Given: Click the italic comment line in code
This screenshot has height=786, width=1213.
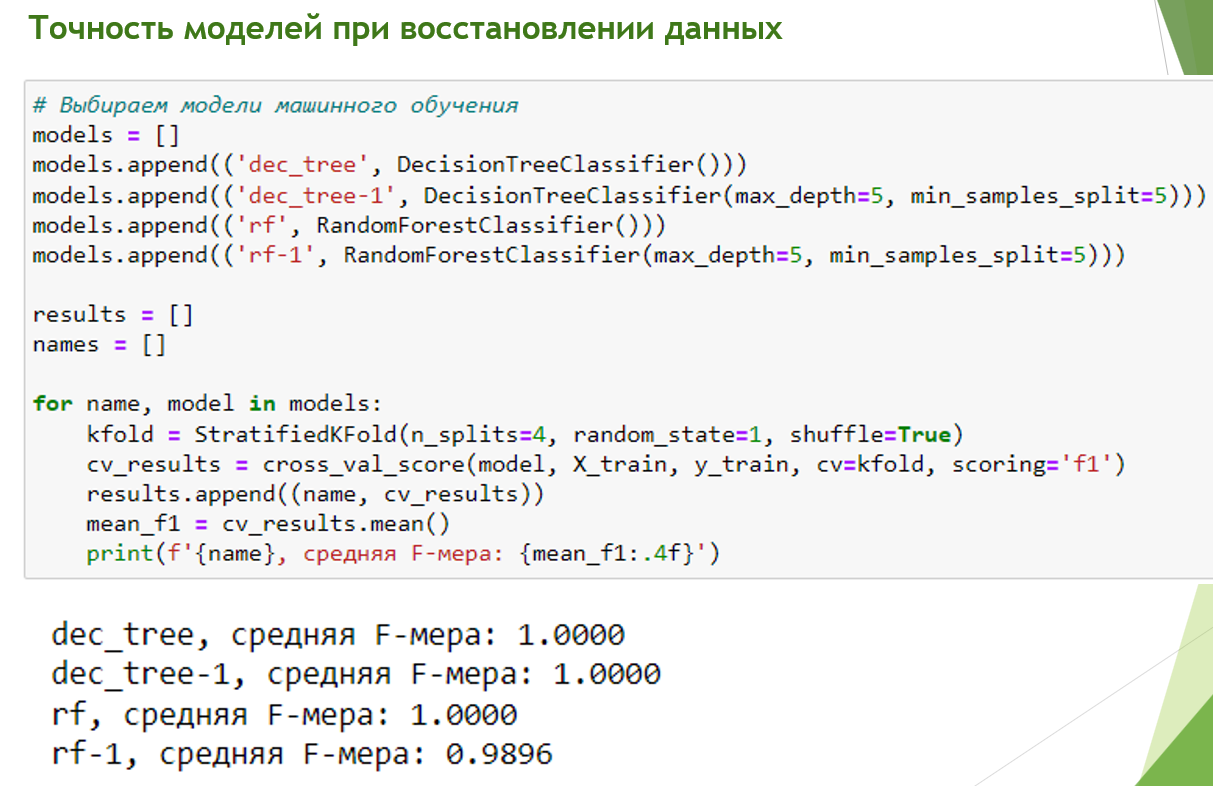Looking at the screenshot, I should tap(275, 105).
